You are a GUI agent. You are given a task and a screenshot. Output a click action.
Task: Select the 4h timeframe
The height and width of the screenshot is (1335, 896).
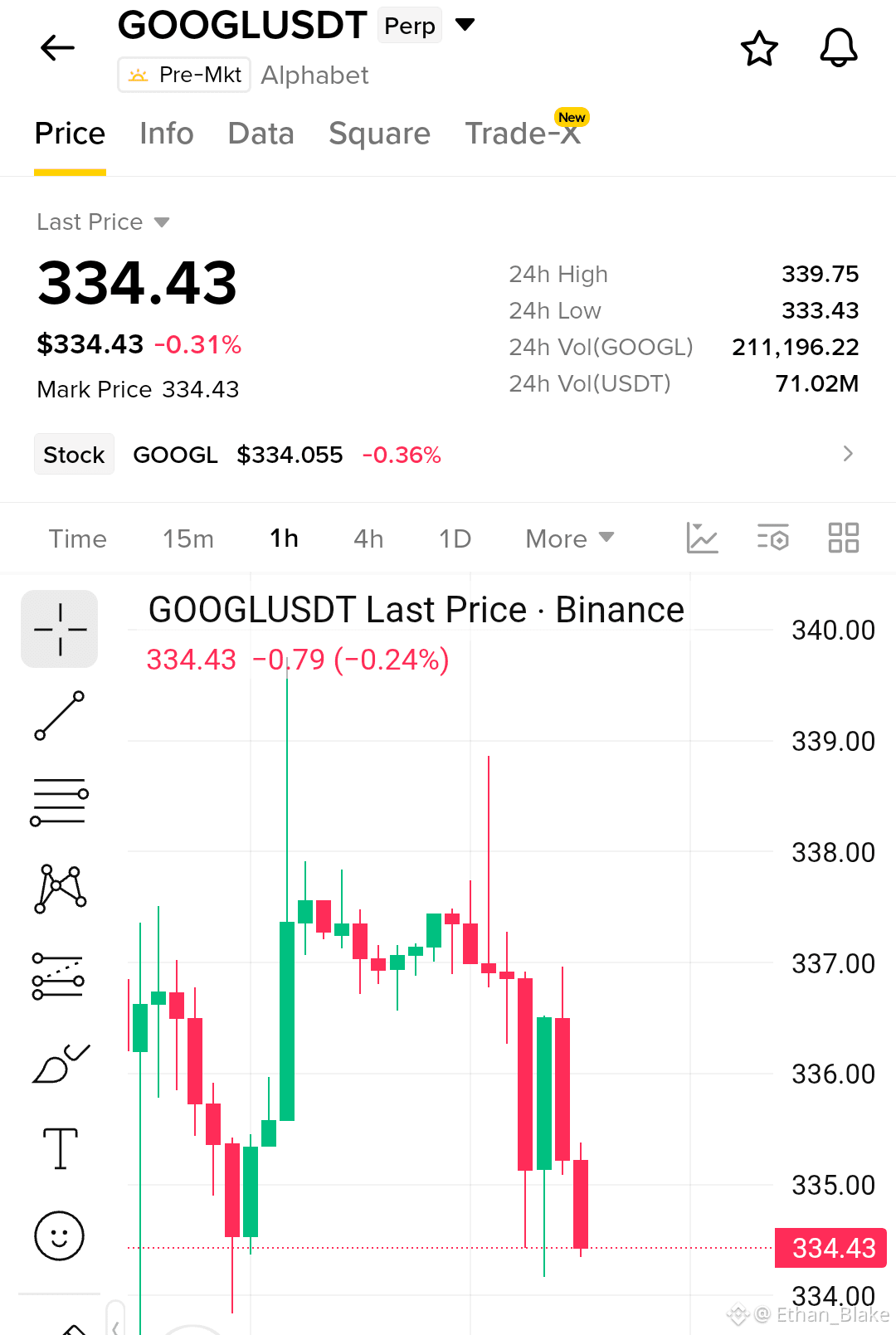click(x=368, y=538)
